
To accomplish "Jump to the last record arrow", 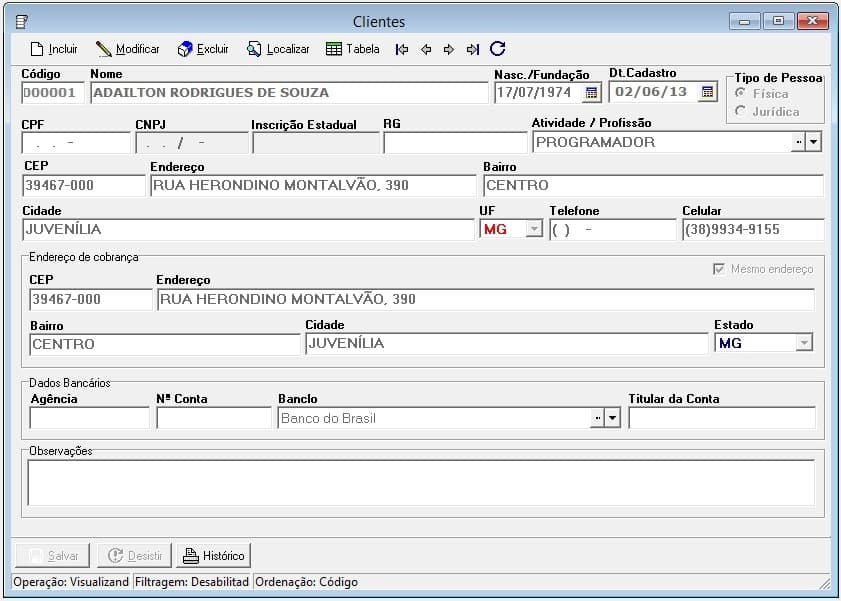I will [473, 49].
